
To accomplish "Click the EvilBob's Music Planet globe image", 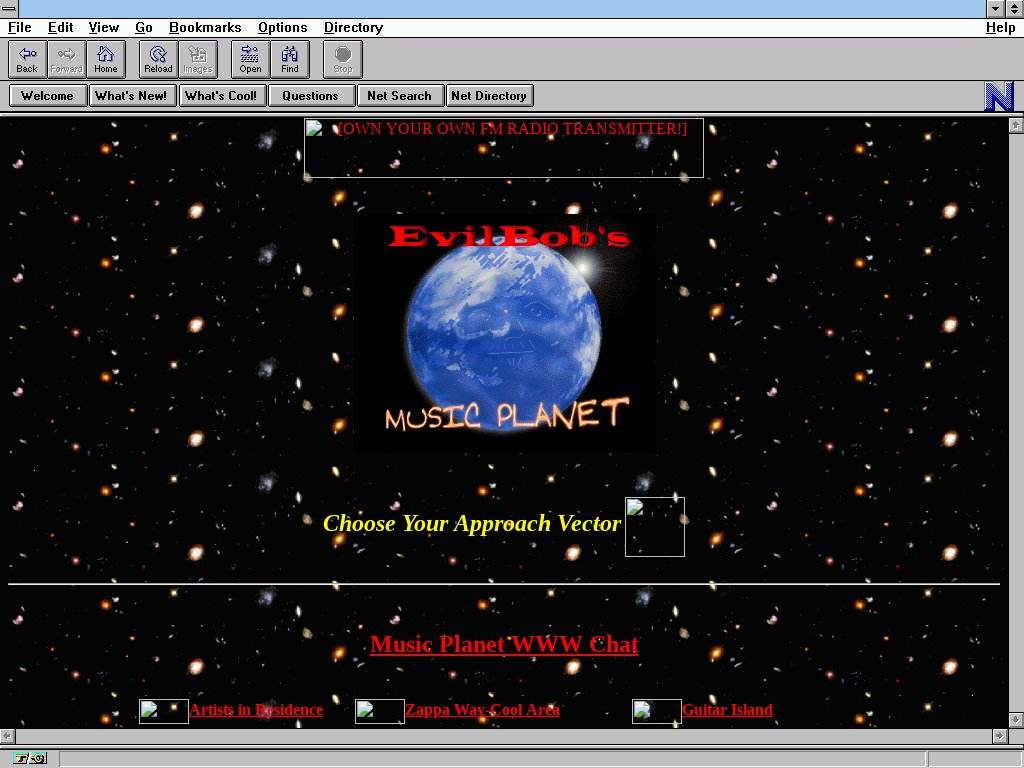I will coord(504,332).
